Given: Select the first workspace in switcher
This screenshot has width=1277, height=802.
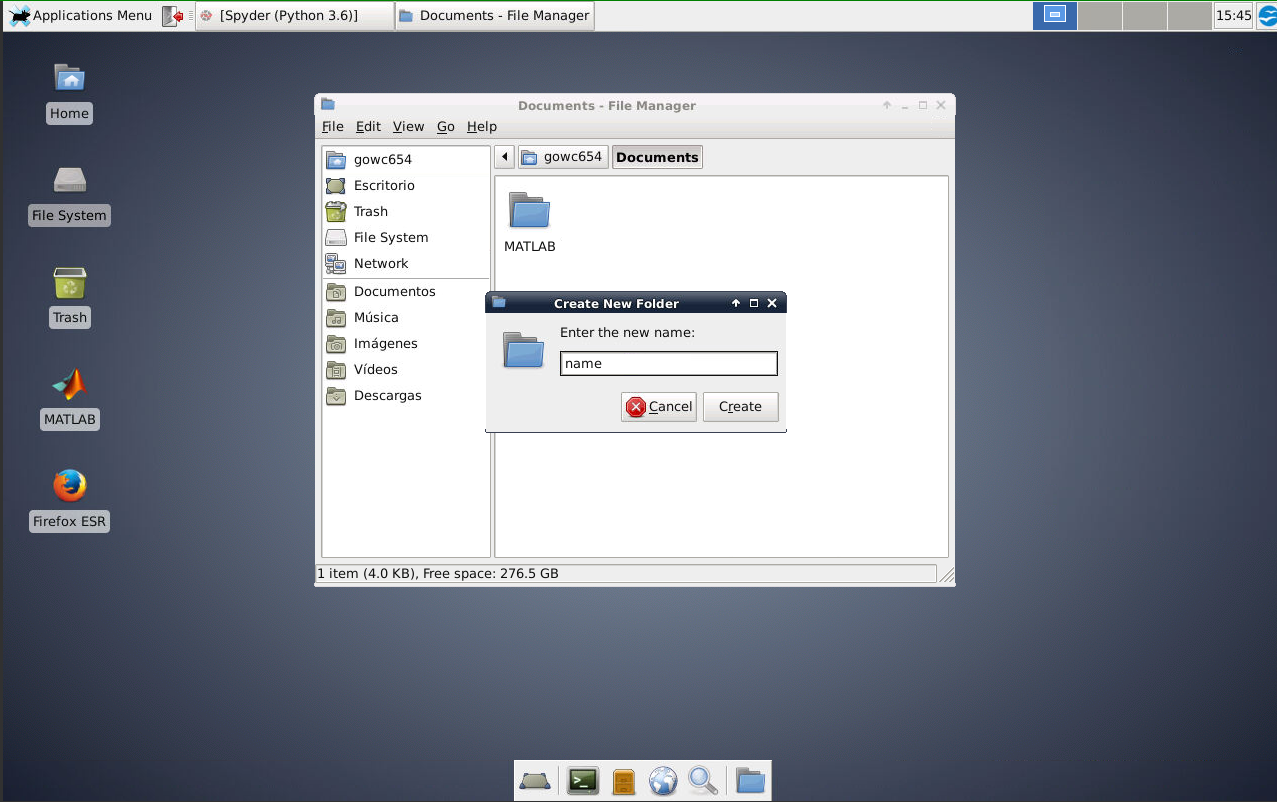Looking at the screenshot, I should (x=1055, y=15).
